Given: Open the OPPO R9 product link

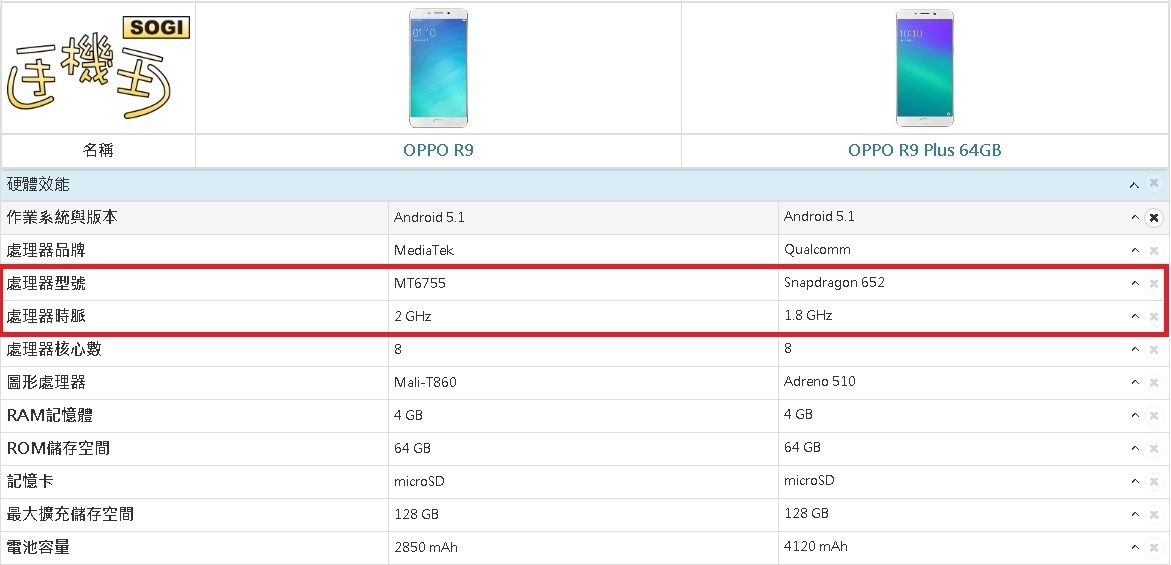Looking at the screenshot, I should (x=438, y=150).
